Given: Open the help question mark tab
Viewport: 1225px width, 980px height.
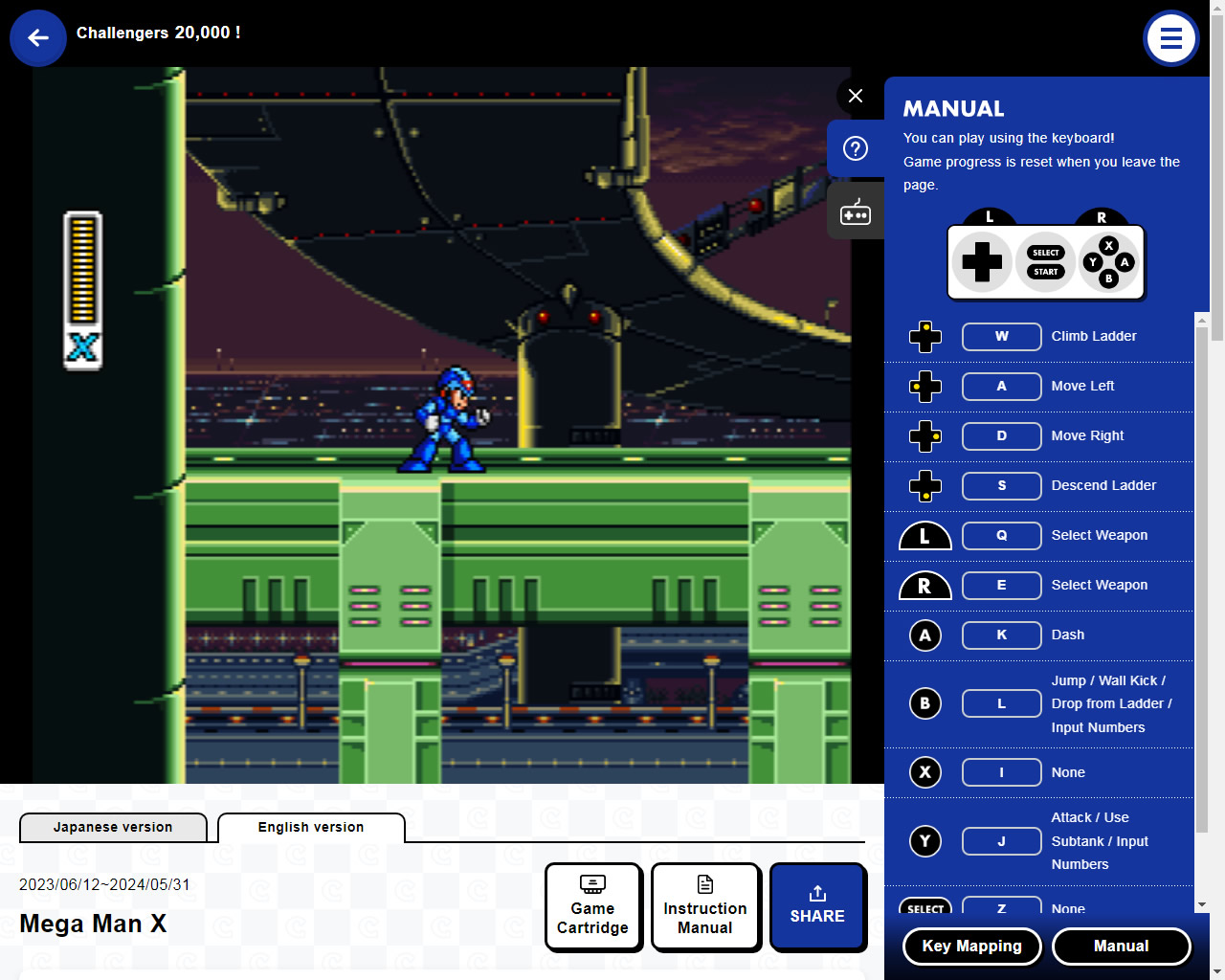Looking at the screenshot, I should coord(856,148).
